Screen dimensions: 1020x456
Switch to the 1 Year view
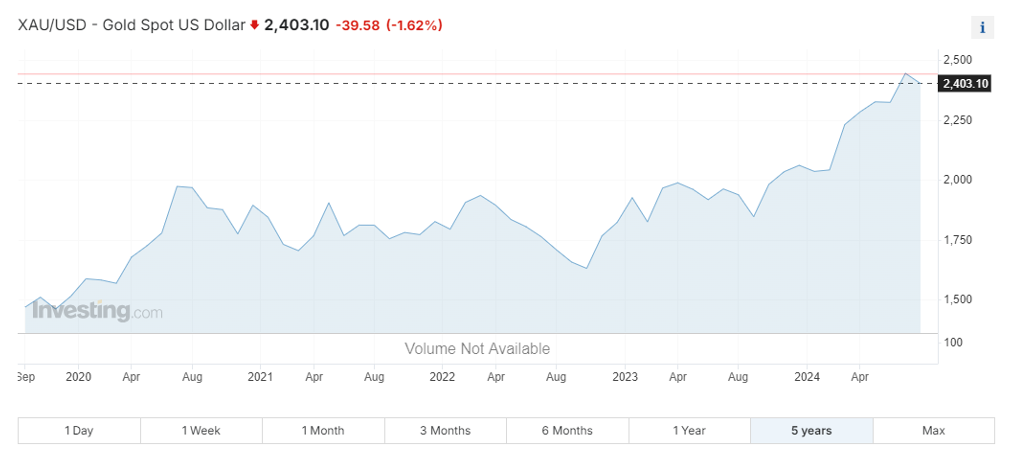click(689, 430)
